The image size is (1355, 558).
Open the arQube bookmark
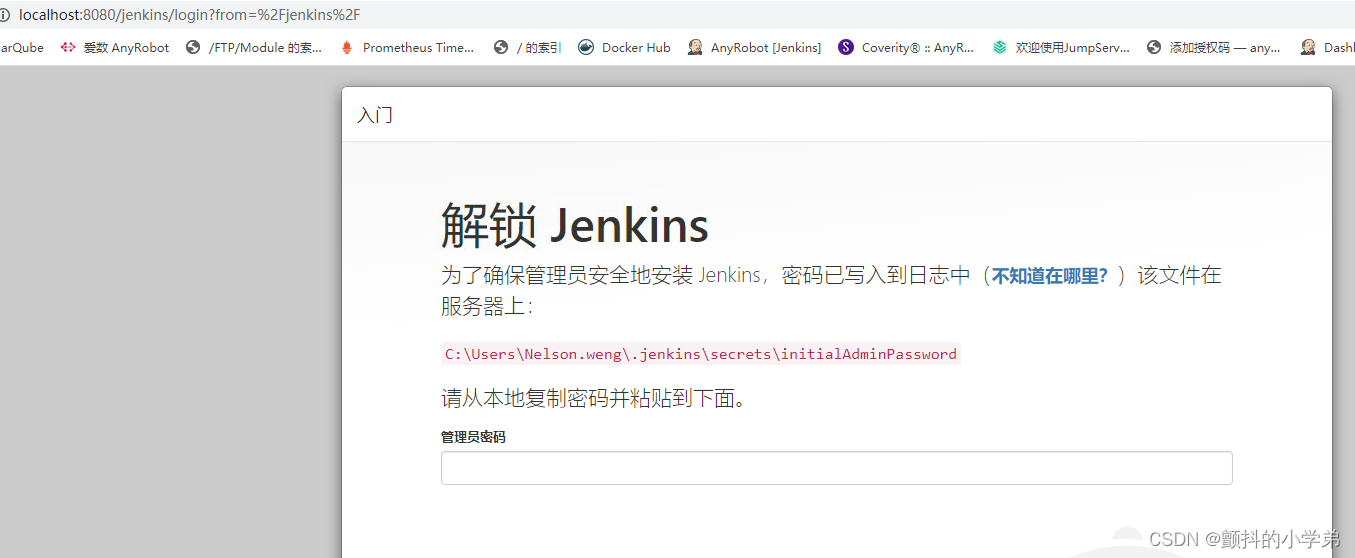coord(22,47)
